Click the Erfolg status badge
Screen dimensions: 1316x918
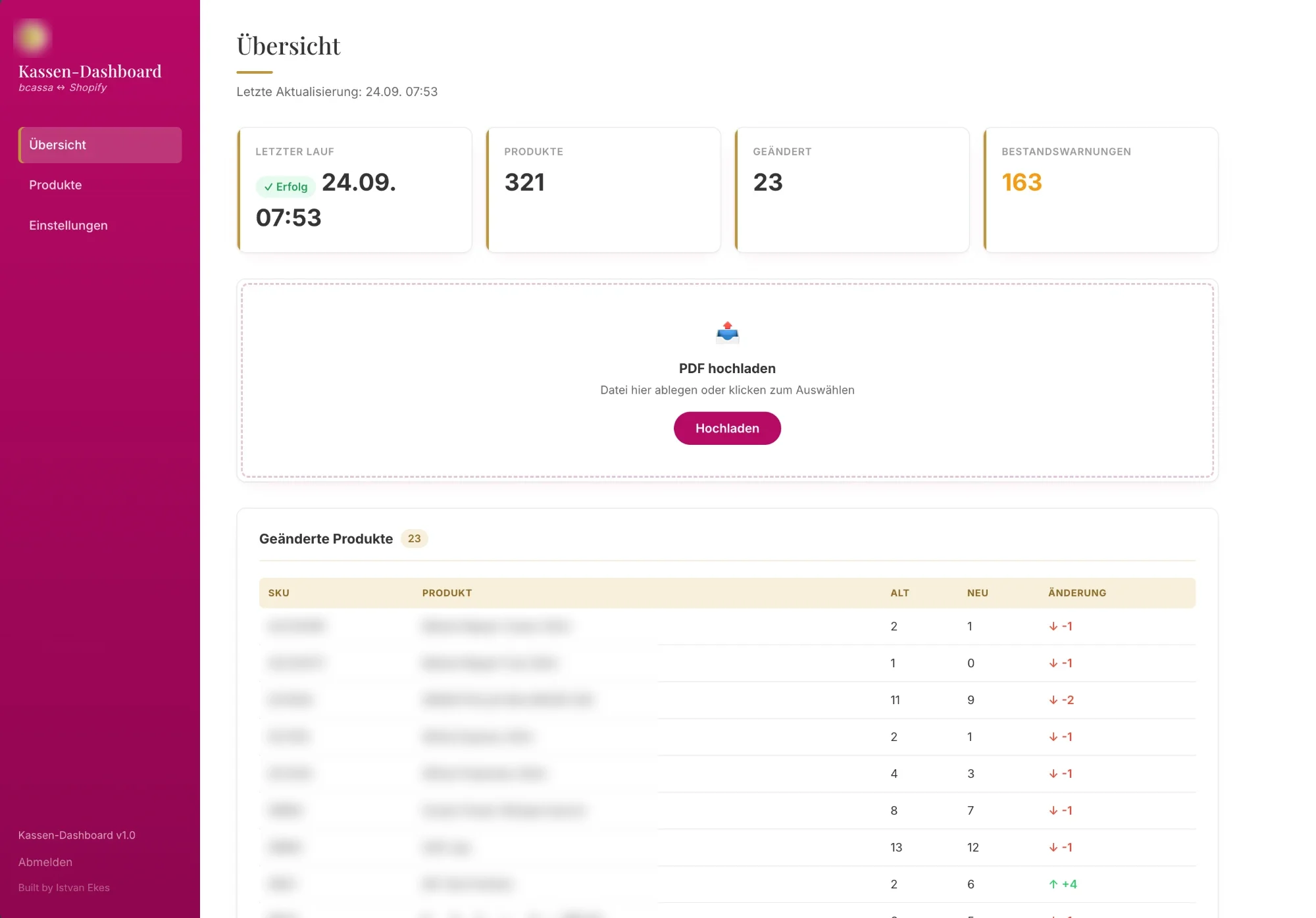tap(286, 187)
